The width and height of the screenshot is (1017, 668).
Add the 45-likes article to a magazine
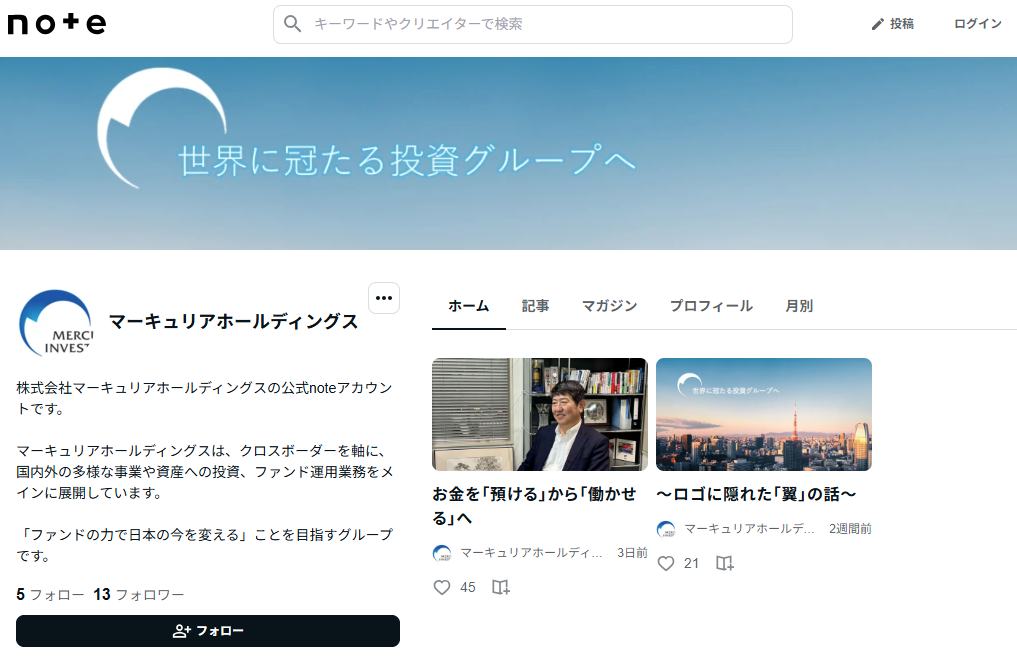point(501,588)
